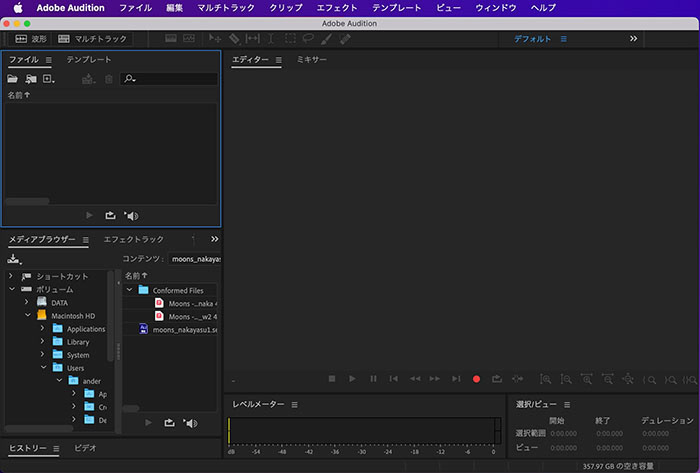Toggle Loop Playback in Files panel
The image size is (700, 473).
click(x=110, y=216)
